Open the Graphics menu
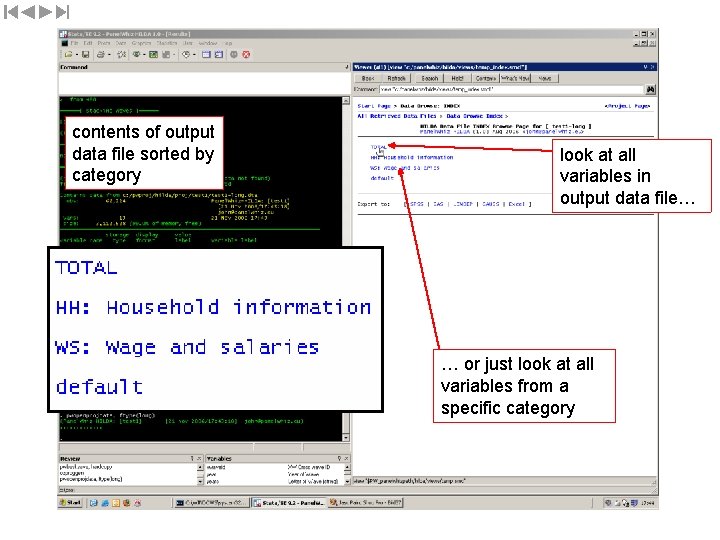The height and width of the screenshot is (540, 720). (141, 43)
